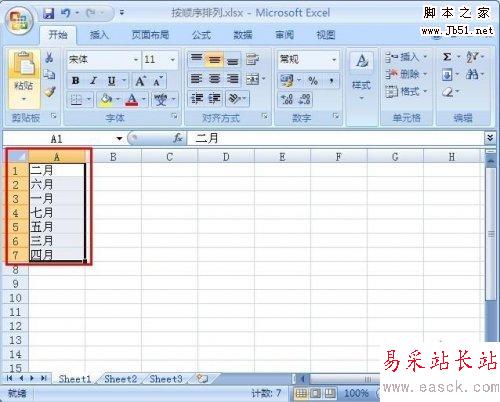Screen dimensions: 500x402
Task: Insert a new worksheet tab
Action: point(202,379)
